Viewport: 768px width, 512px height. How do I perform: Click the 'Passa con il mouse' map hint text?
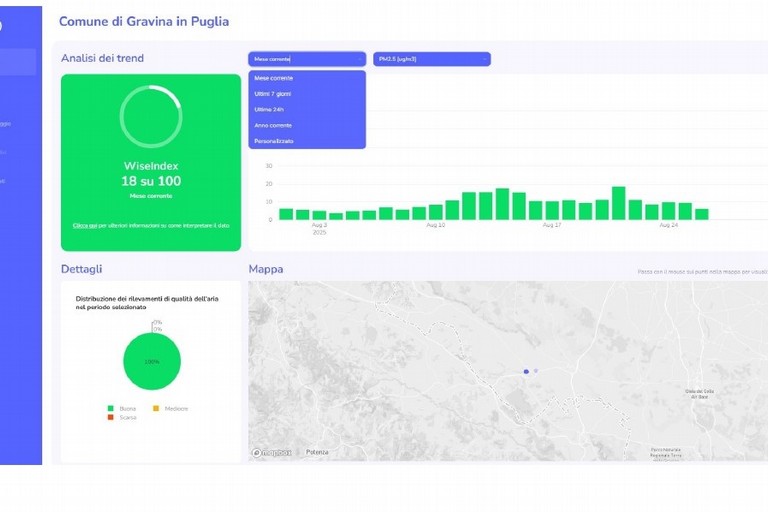click(x=703, y=271)
